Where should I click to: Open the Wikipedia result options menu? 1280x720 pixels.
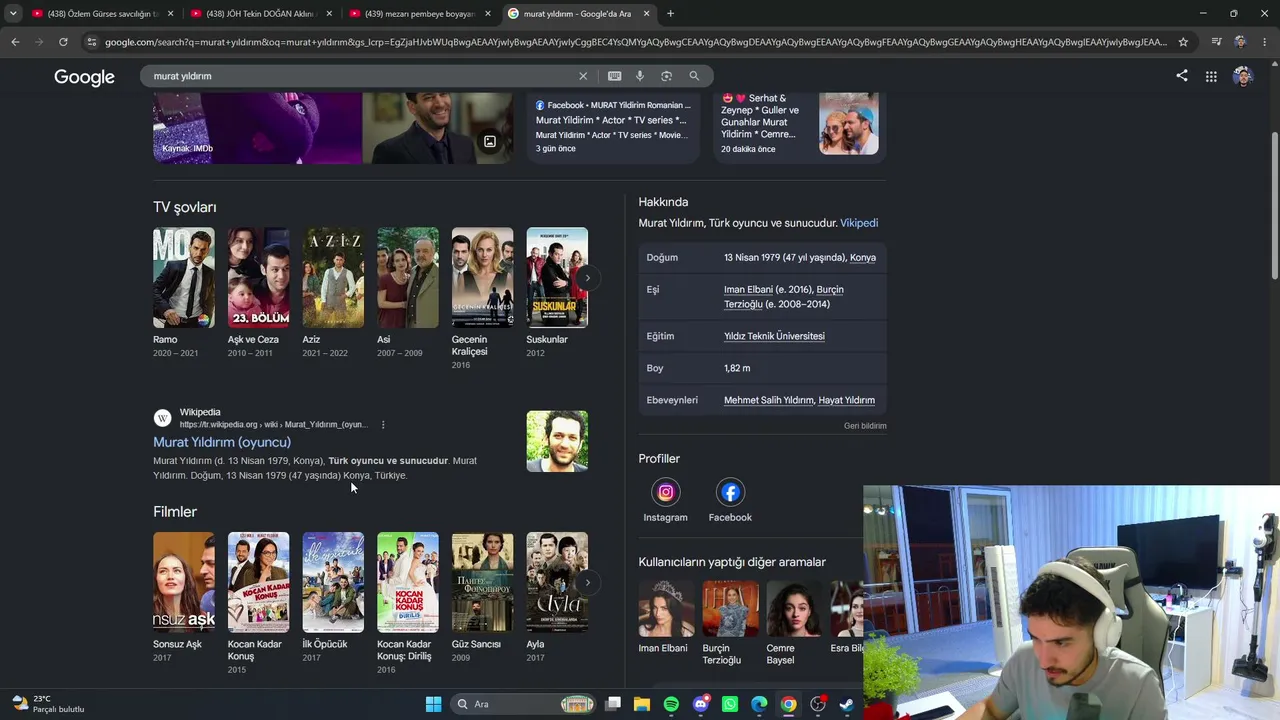(x=382, y=425)
